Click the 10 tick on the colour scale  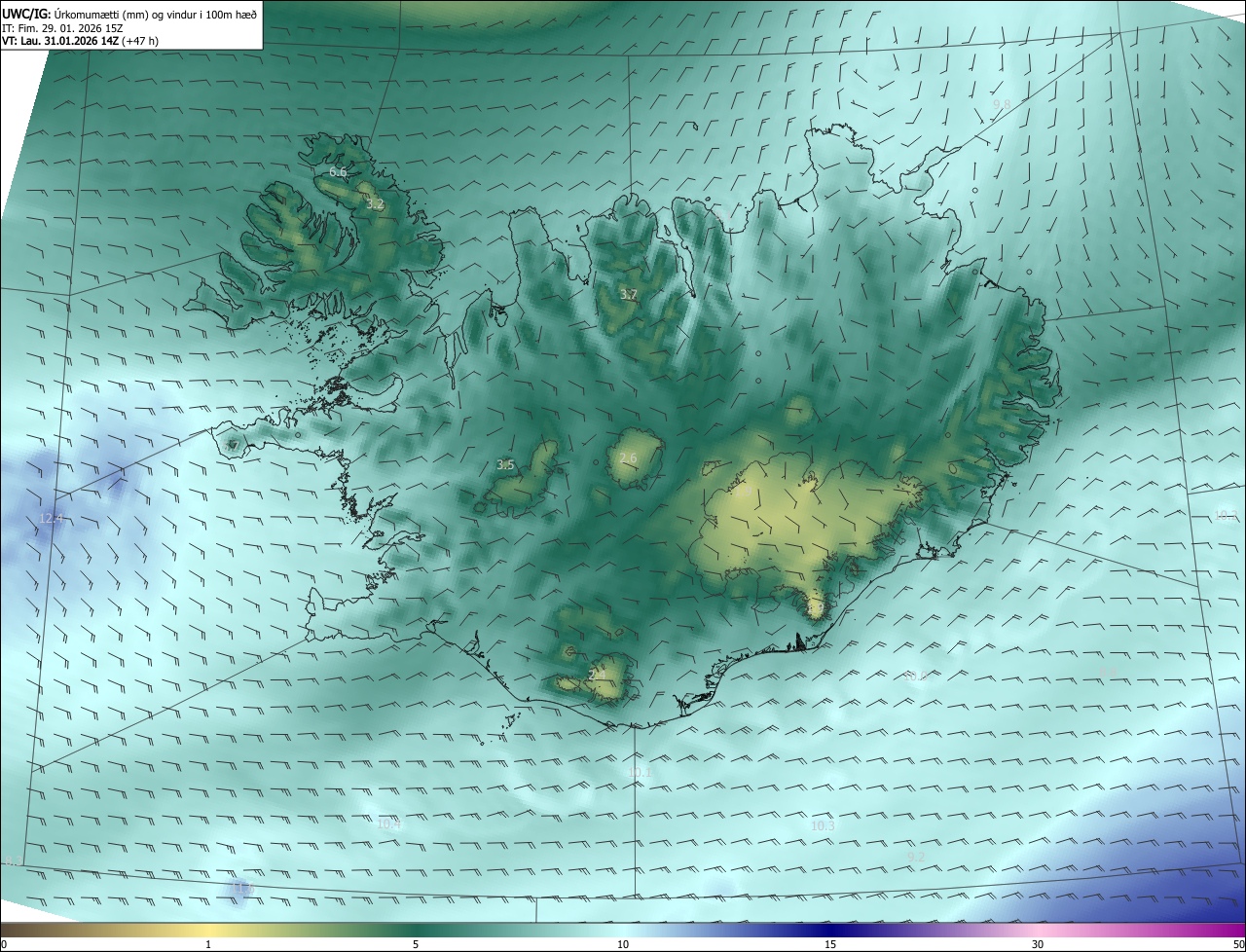(x=623, y=944)
